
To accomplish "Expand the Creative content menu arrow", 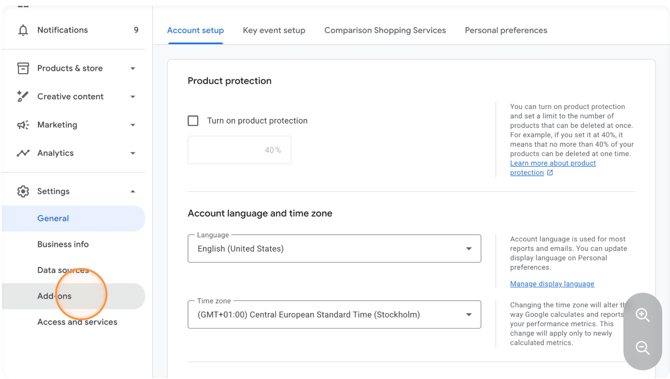I will click(133, 97).
